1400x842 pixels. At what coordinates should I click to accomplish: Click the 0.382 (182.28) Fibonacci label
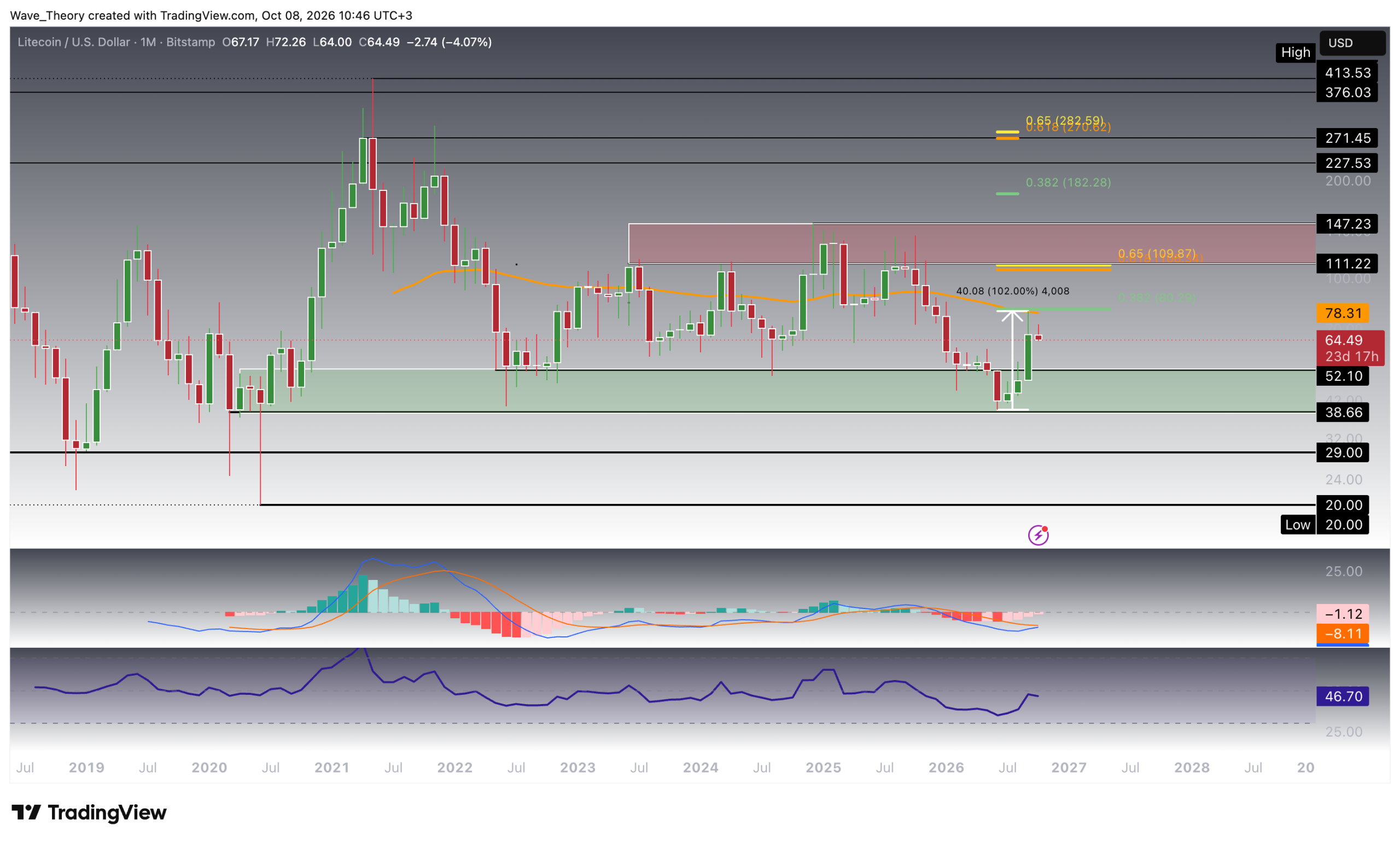pyautogui.click(x=1067, y=183)
